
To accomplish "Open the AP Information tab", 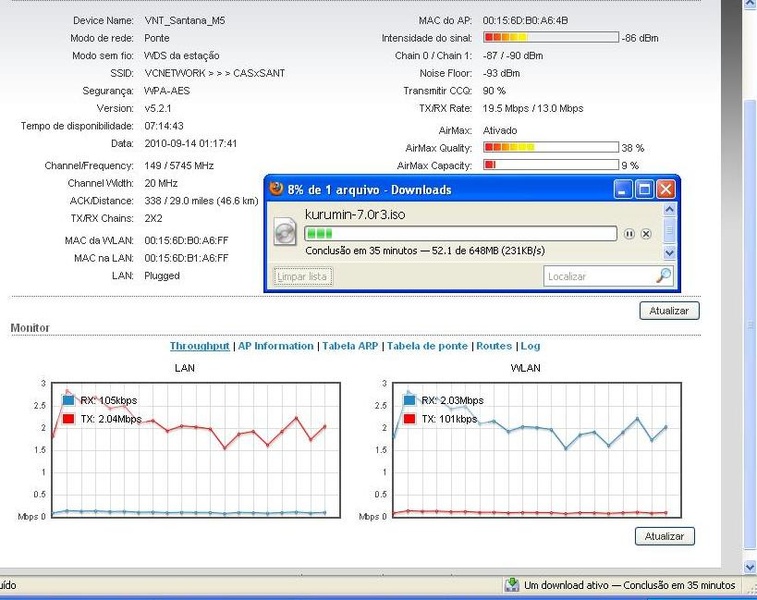I will 276,346.
